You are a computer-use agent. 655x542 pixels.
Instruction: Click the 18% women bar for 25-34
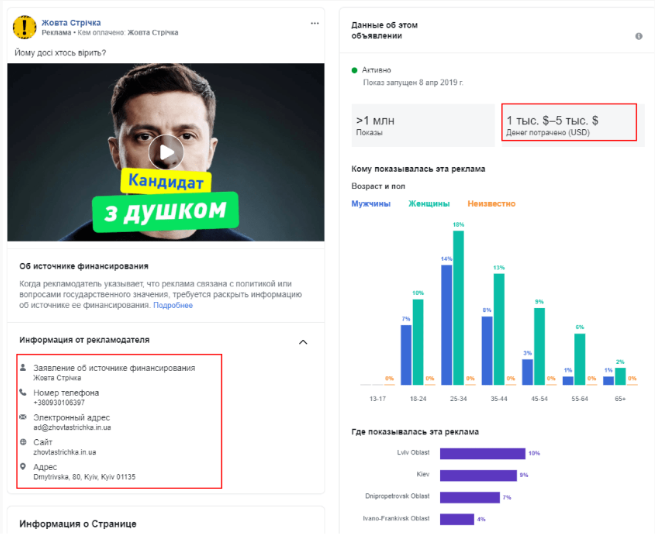(458, 308)
